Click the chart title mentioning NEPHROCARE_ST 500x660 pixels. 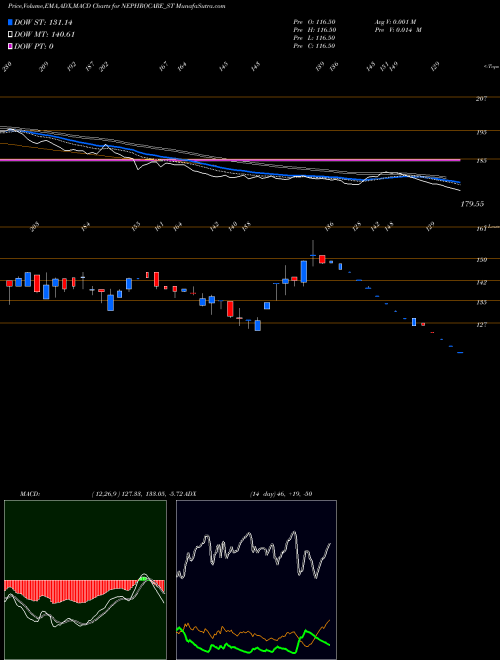tap(117, 6)
